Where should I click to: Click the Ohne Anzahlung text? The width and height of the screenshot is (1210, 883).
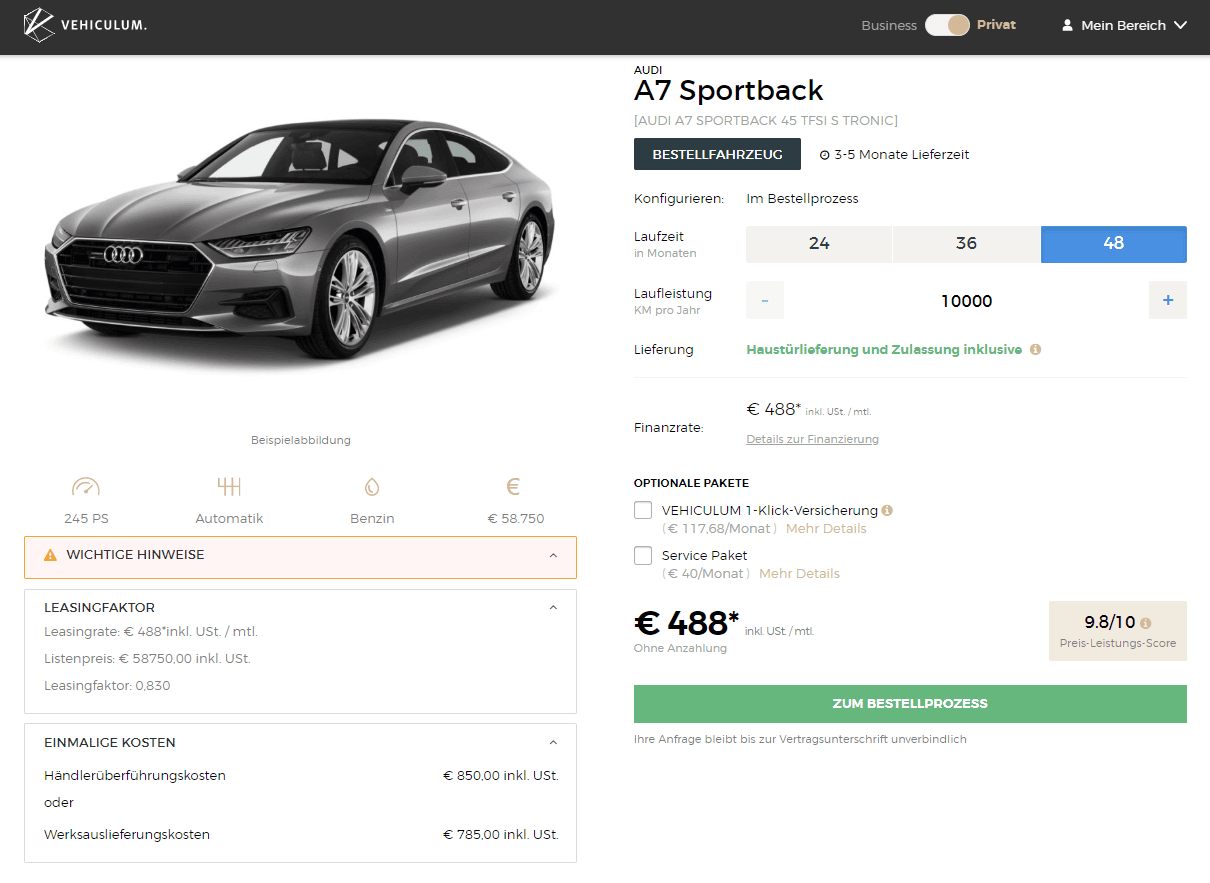[680, 648]
